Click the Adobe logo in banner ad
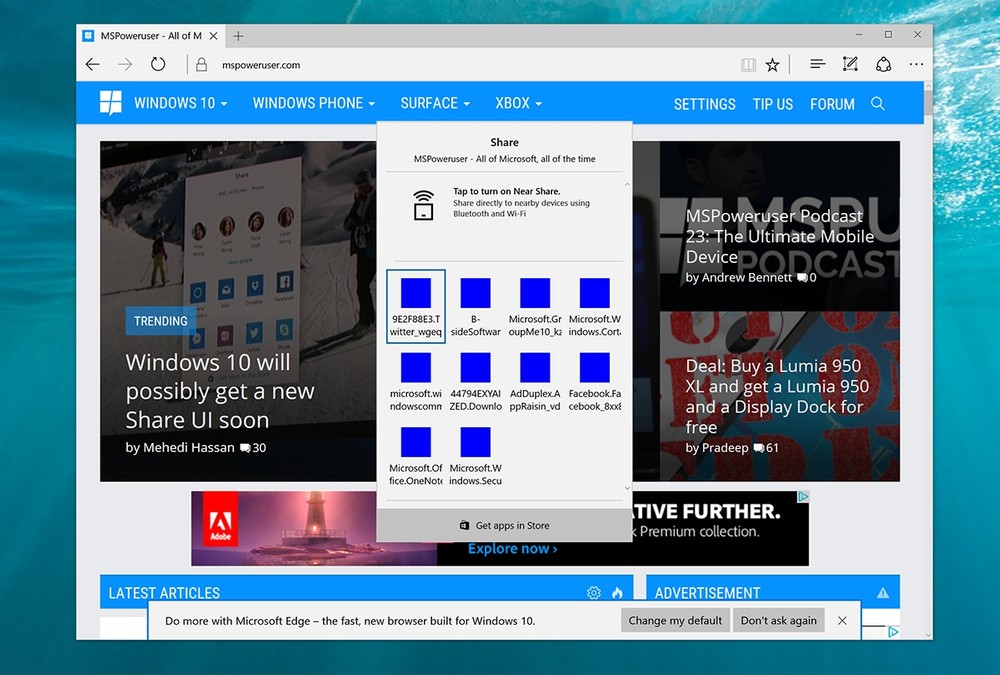The height and width of the screenshot is (675, 1000). tap(221, 519)
